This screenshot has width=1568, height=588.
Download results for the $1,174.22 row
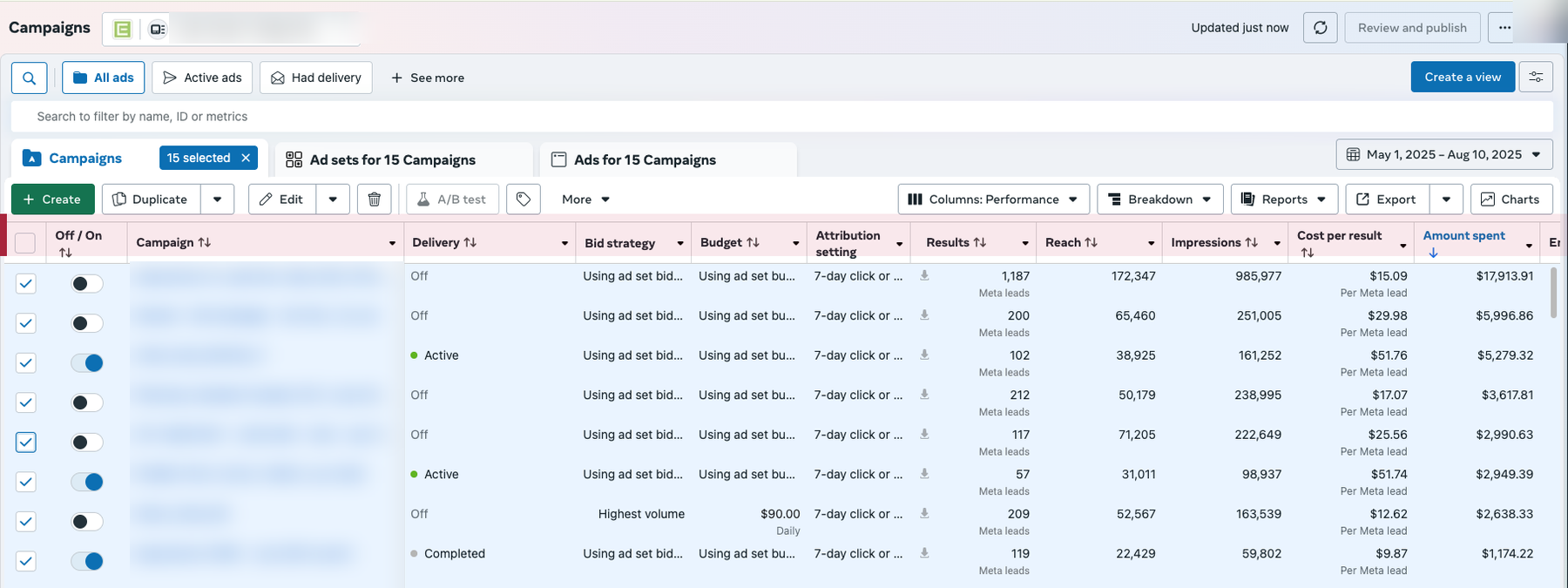(x=924, y=553)
